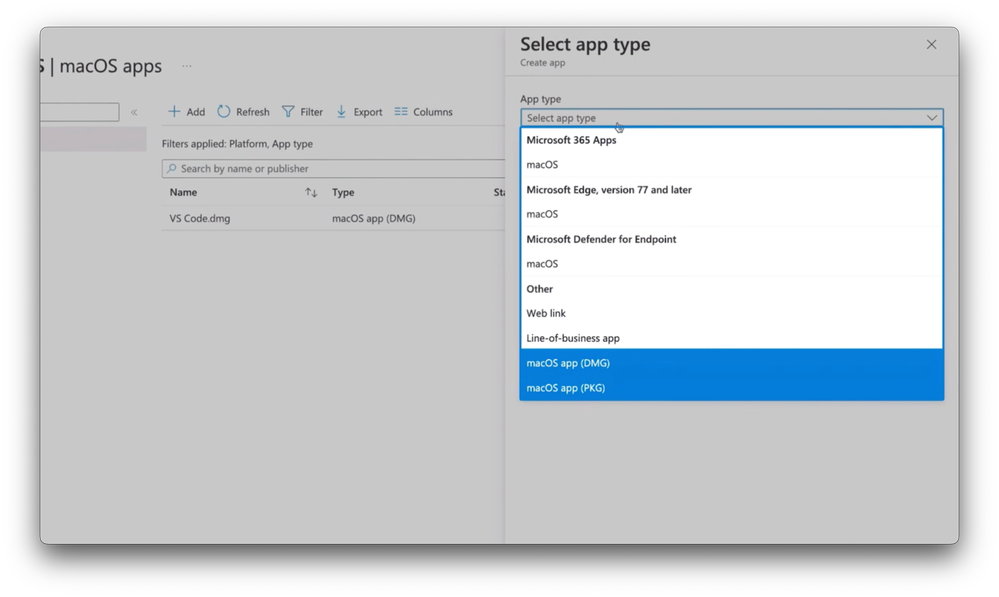
Task: Choose macOS under Microsoft 365 Apps
Action: 543,164
